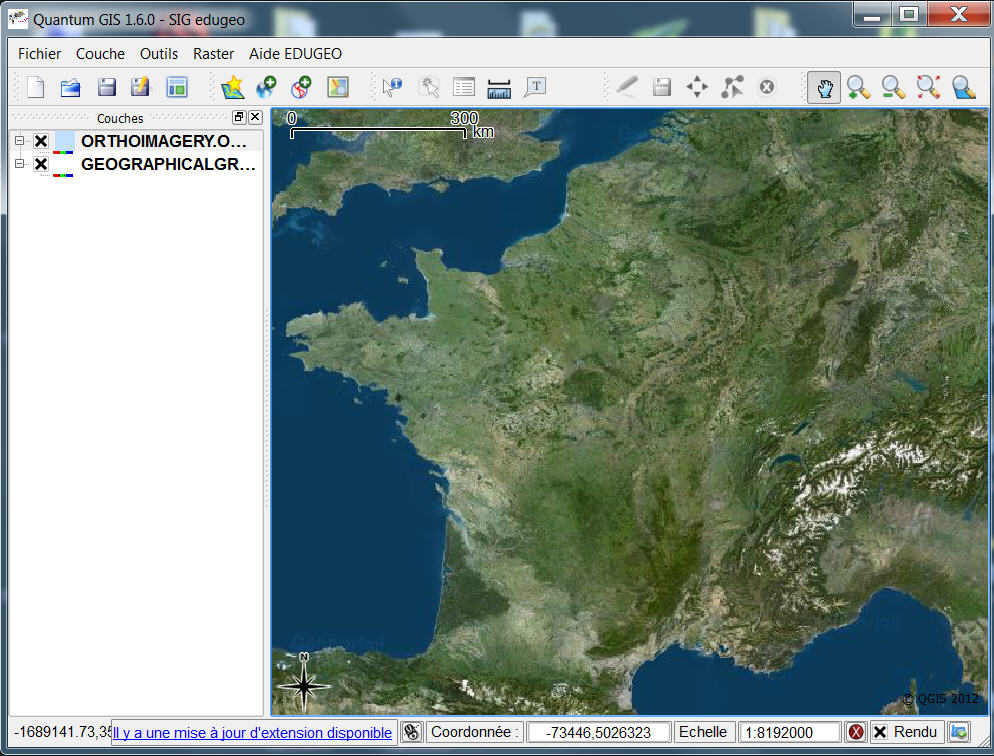The image size is (994, 756).
Task: Toggle the Rendu render checkbox
Action: tap(880, 733)
